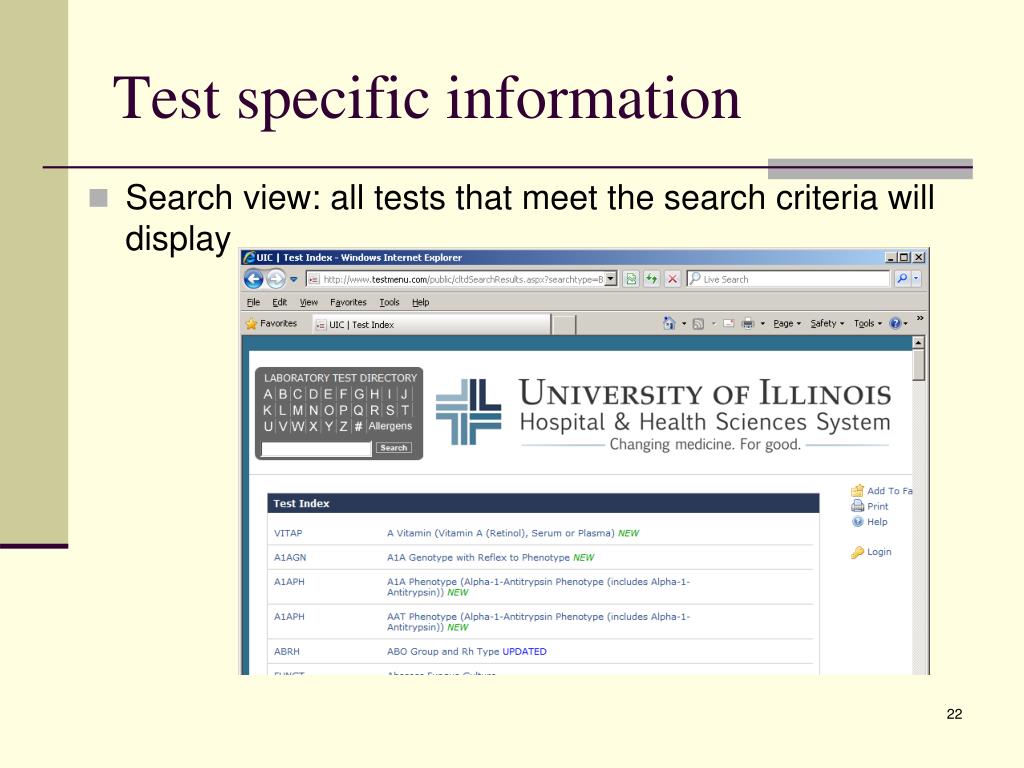Select letter M in test directory
This screenshot has width=1024, height=768.
click(298, 411)
